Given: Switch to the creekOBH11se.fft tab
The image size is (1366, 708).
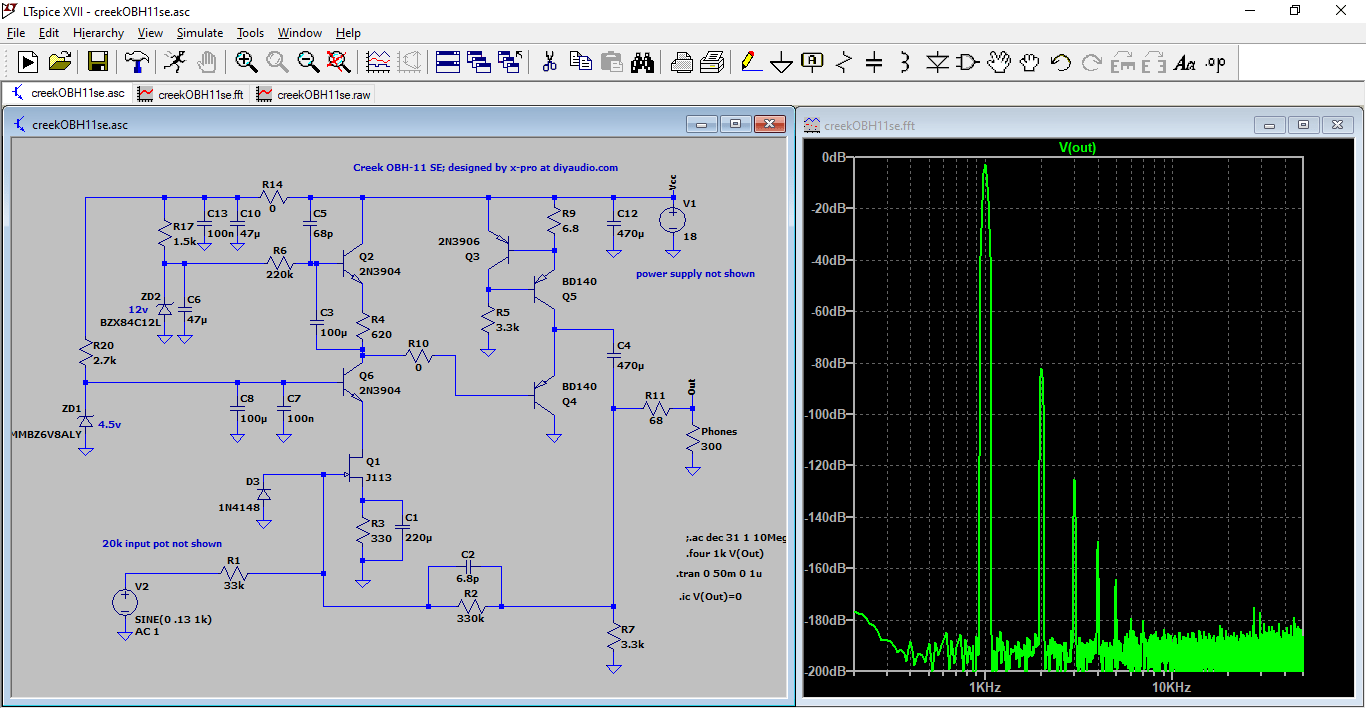Looking at the screenshot, I should [190, 94].
